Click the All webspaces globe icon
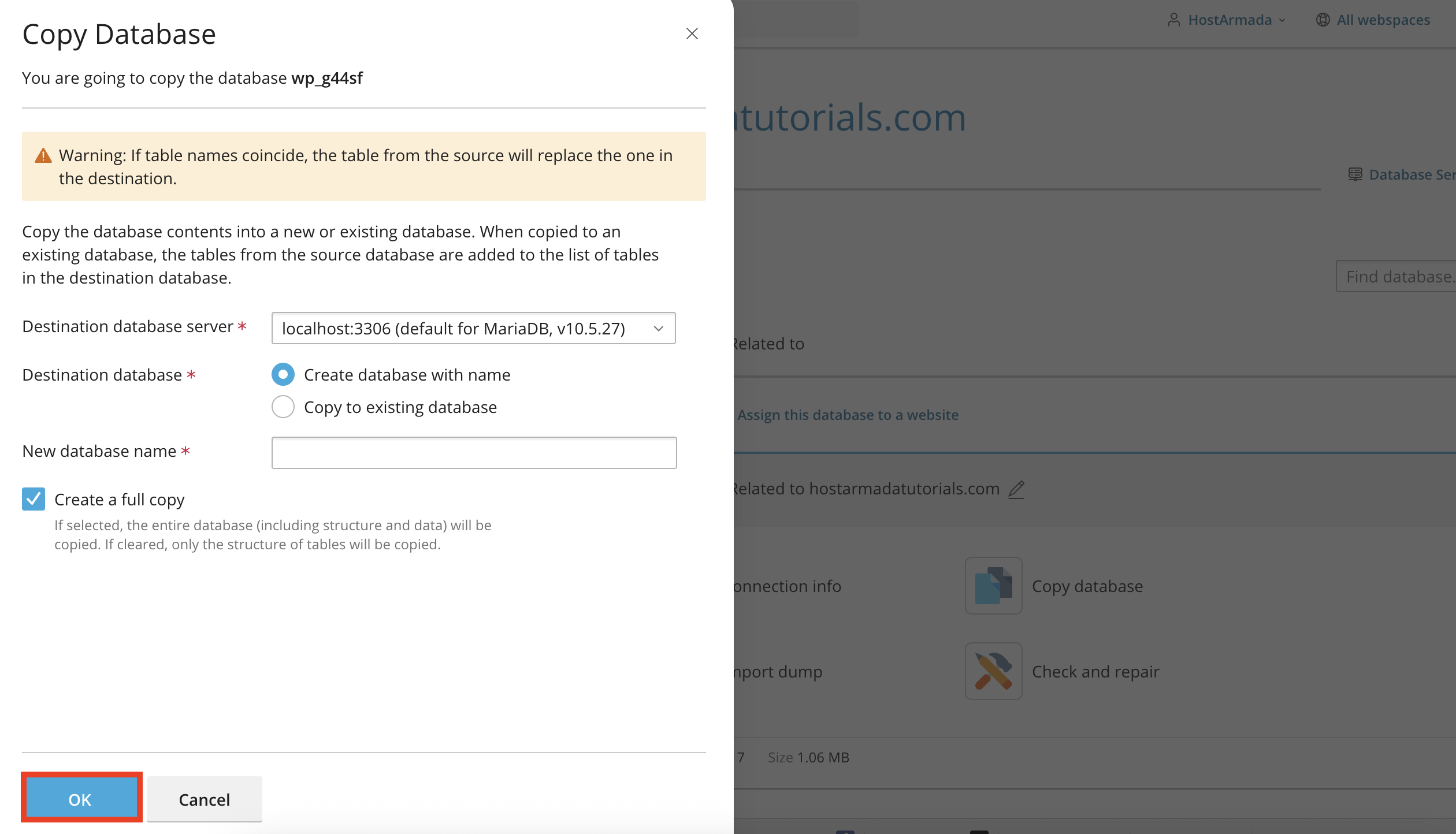The image size is (1456, 834). [x=1323, y=20]
